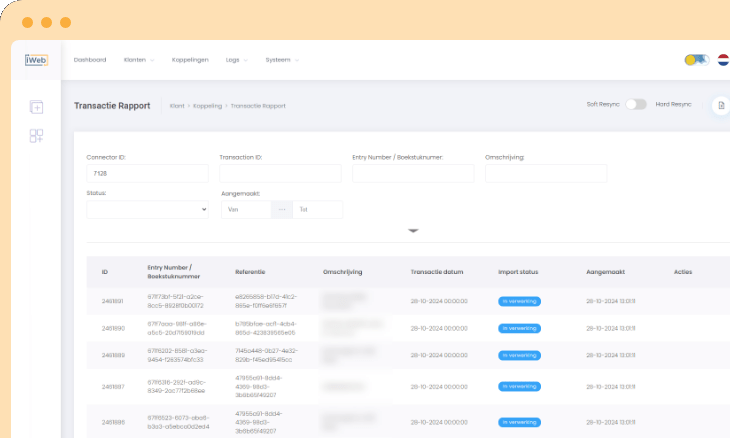Click the Klant breadcrumb link
The height and width of the screenshot is (438, 730).
pos(177,105)
